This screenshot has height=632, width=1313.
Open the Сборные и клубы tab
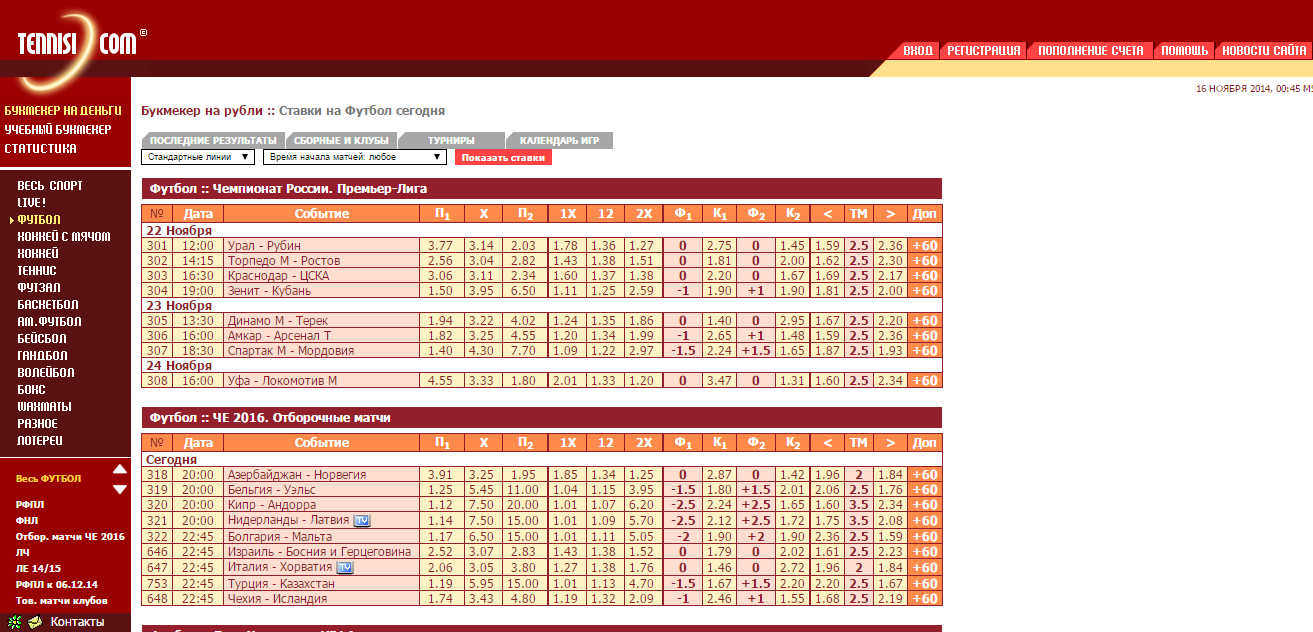pos(341,141)
